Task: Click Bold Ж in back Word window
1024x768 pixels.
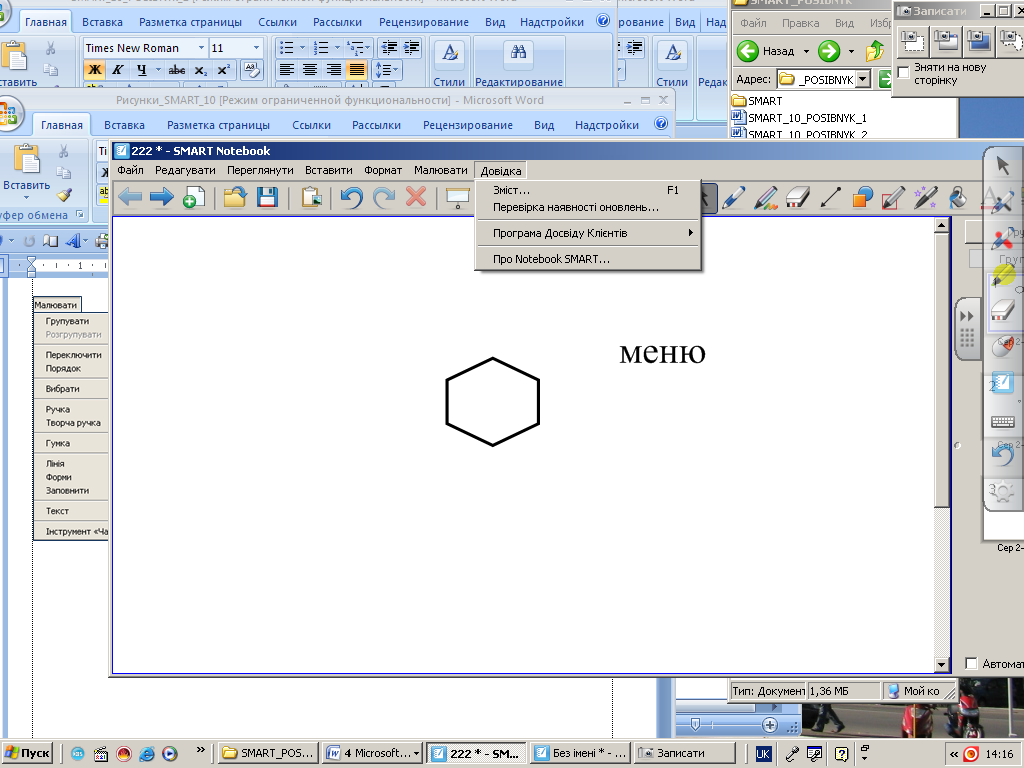Action: click(95, 70)
